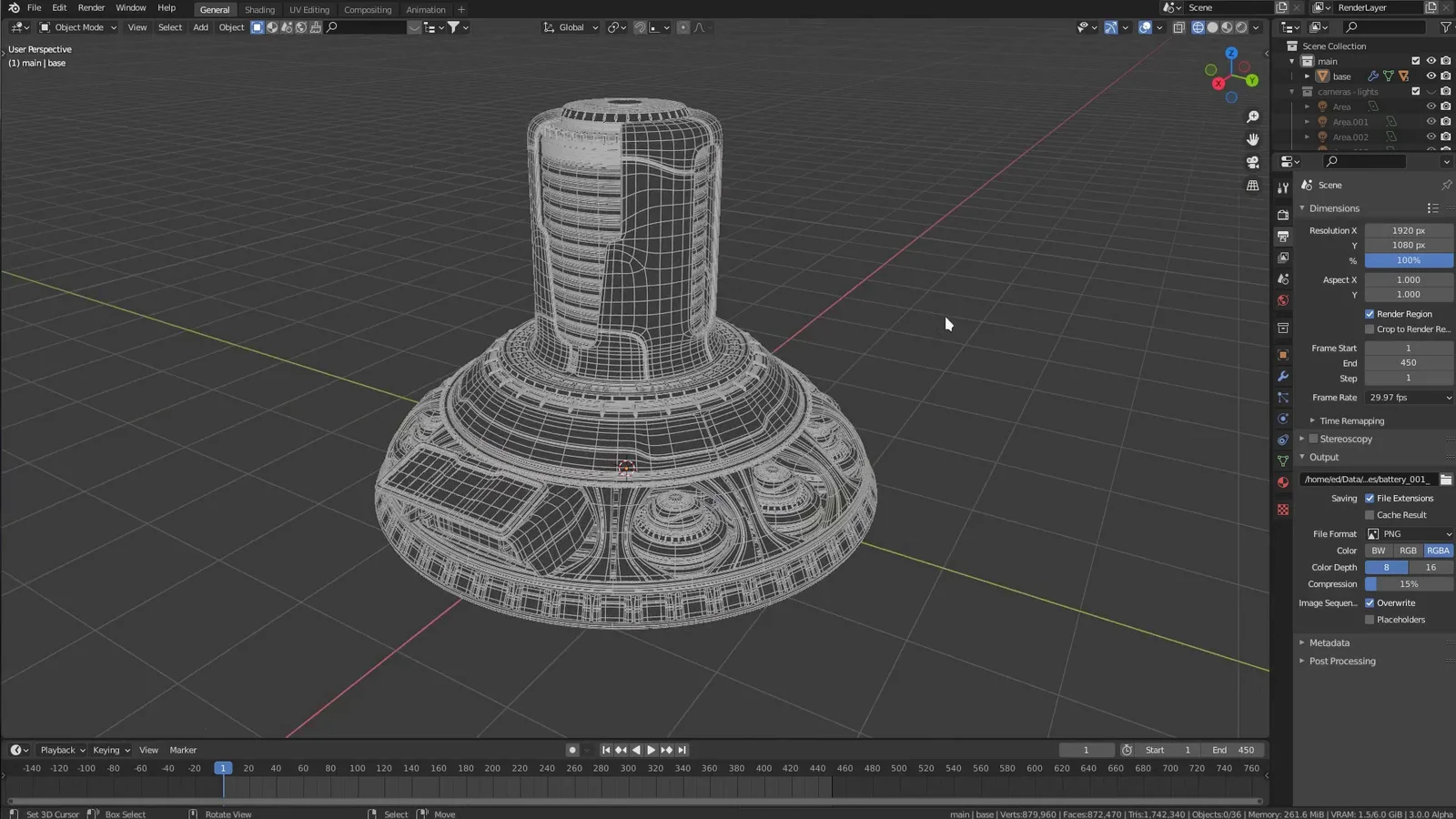The image size is (1456, 819).
Task: Expand the base object in the Outliner
Action: pyautogui.click(x=1308, y=76)
